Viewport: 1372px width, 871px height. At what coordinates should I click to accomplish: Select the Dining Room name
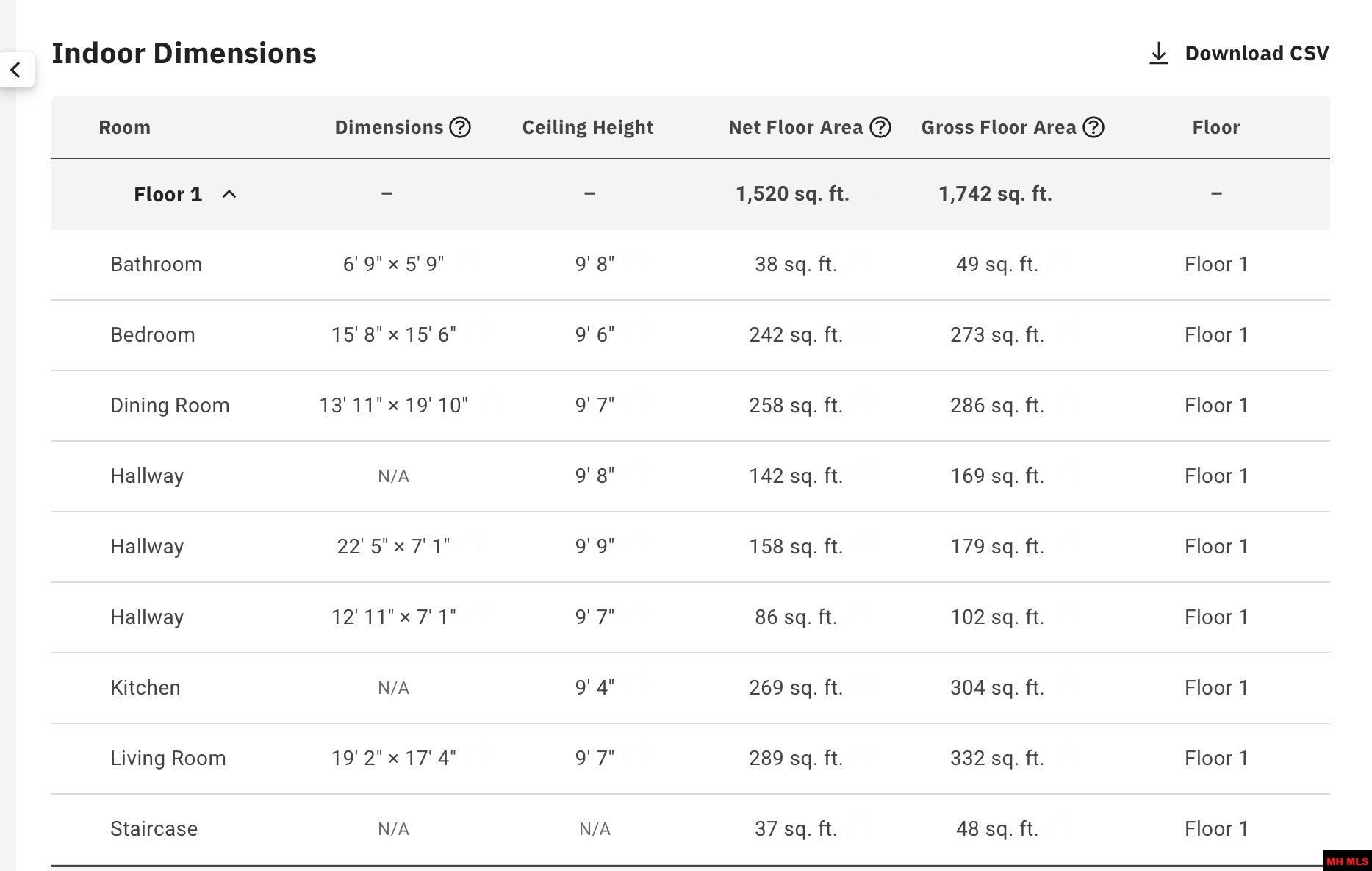pos(170,406)
